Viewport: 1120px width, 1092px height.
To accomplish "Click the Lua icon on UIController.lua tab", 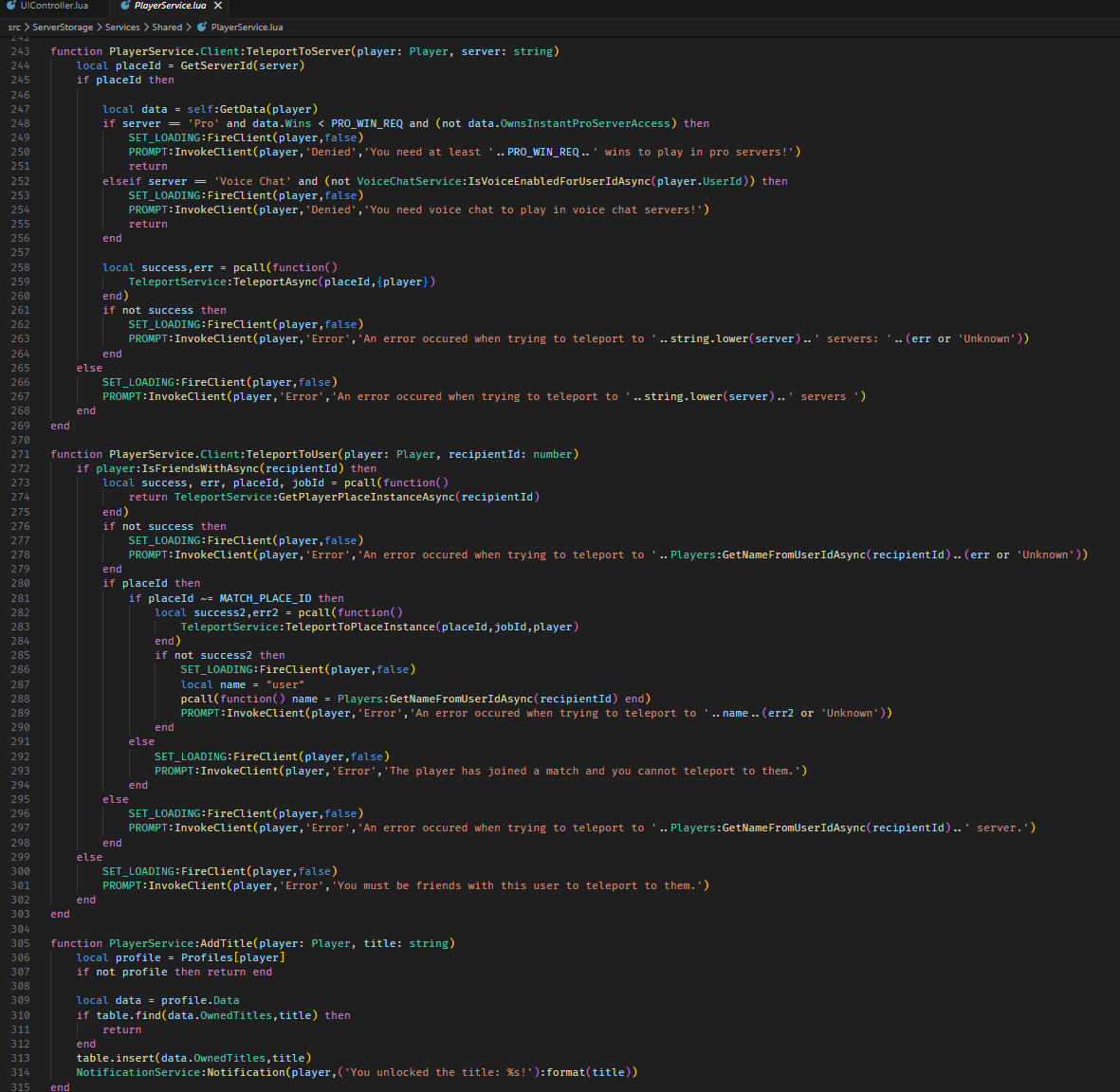I will tap(10, 6).
